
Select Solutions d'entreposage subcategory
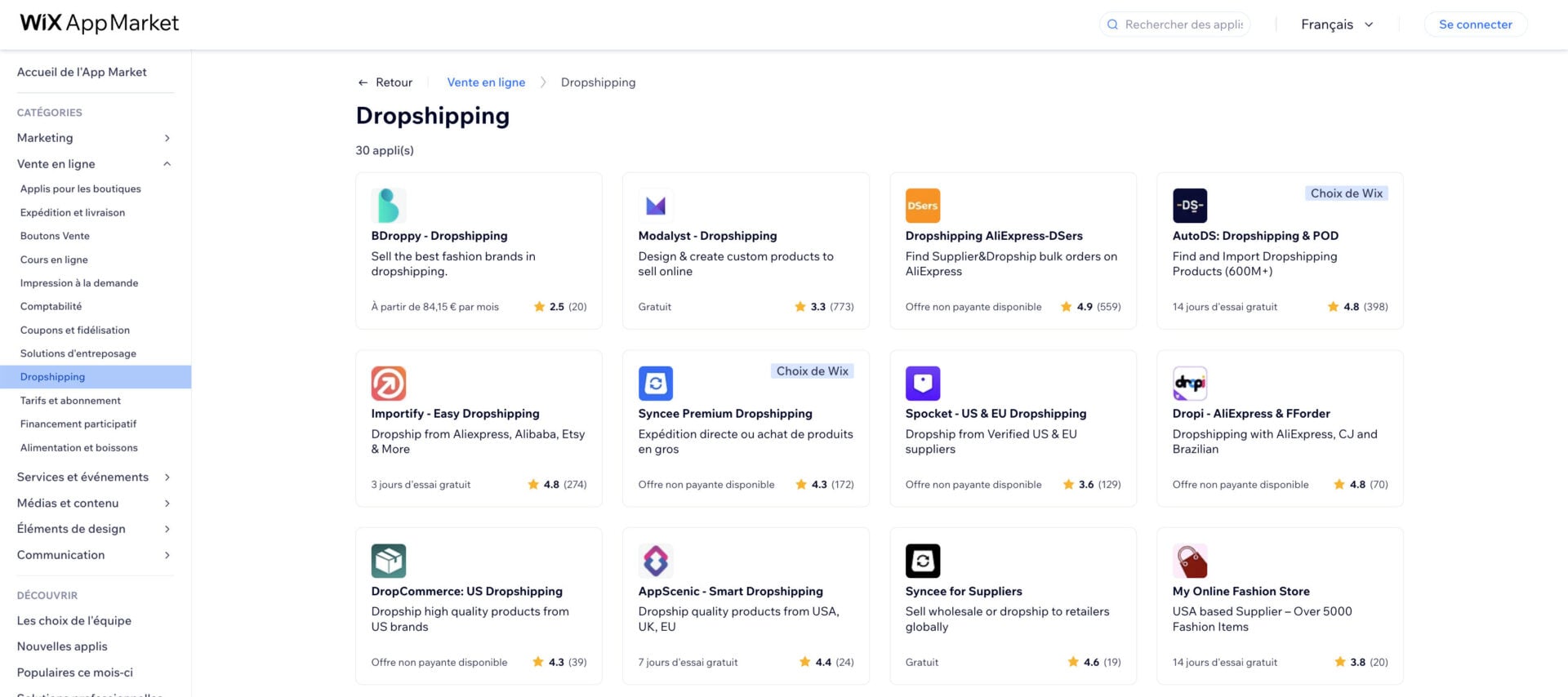coord(78,353)
